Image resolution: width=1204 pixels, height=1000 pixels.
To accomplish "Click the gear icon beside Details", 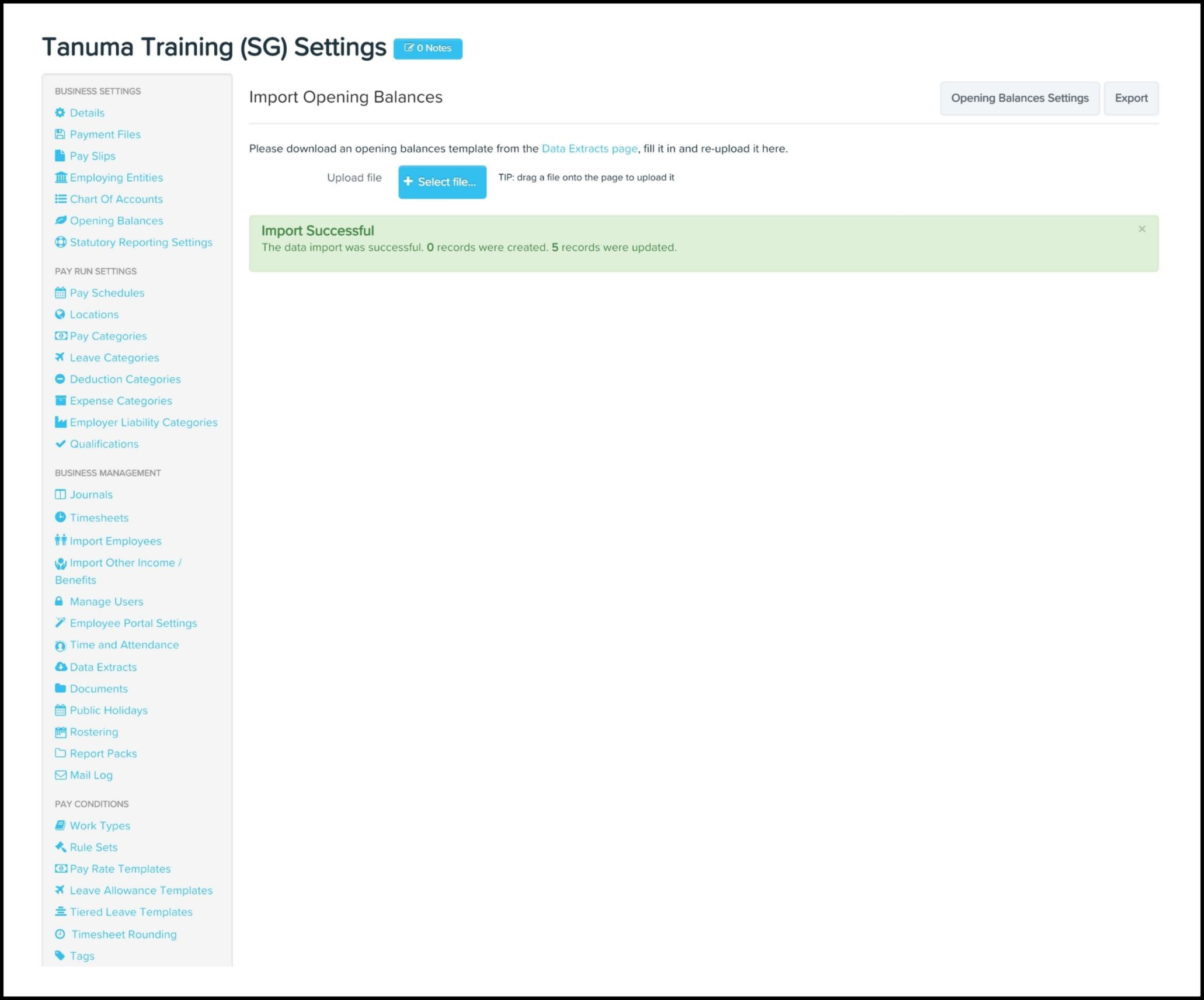I will click(60, 113).
